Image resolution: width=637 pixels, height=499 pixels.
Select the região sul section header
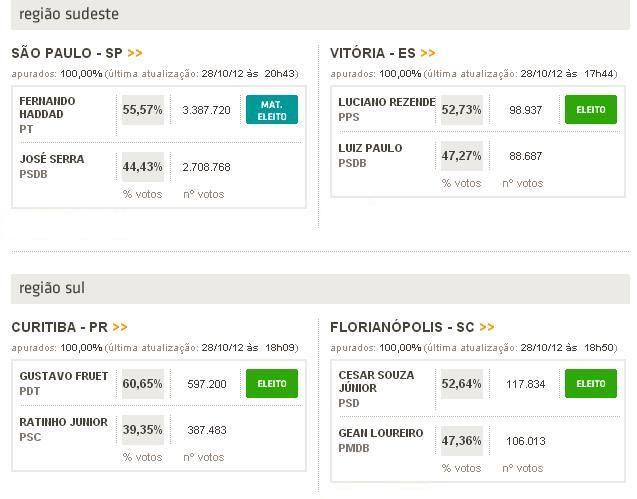52,288
